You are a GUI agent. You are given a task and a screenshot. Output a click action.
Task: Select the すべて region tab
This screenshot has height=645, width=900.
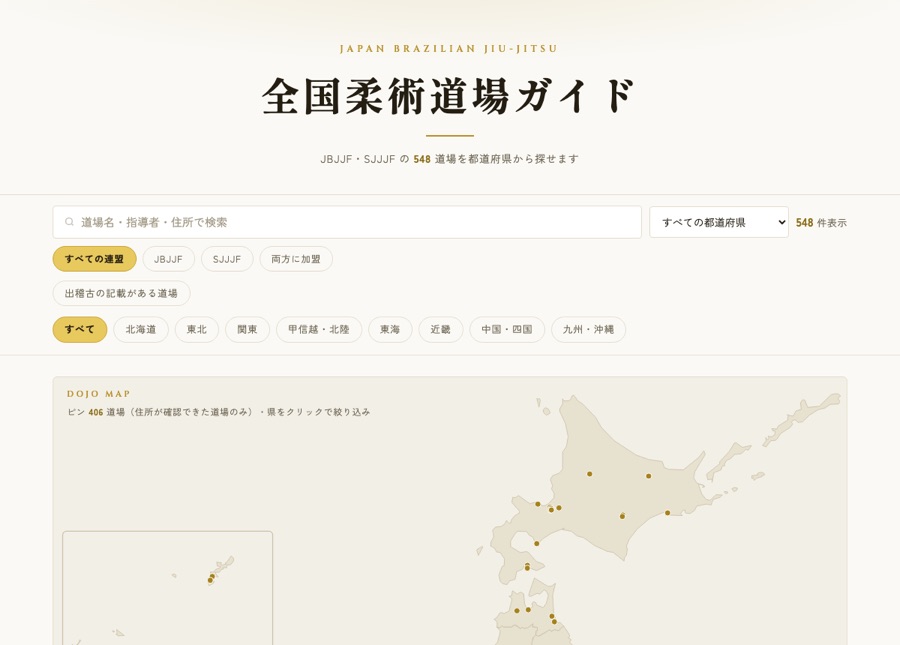(80, 329)
